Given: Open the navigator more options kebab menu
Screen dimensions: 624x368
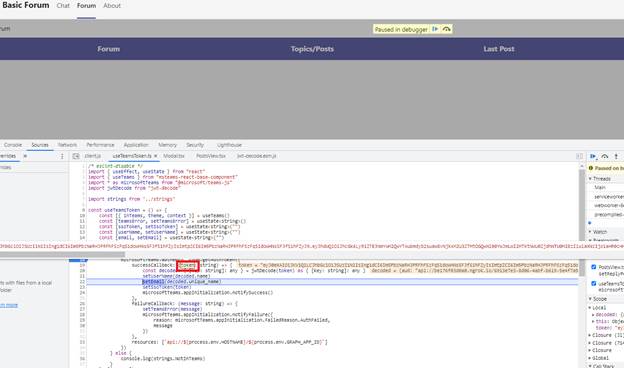Looking at the screenshot, I should tap(62, 156).
